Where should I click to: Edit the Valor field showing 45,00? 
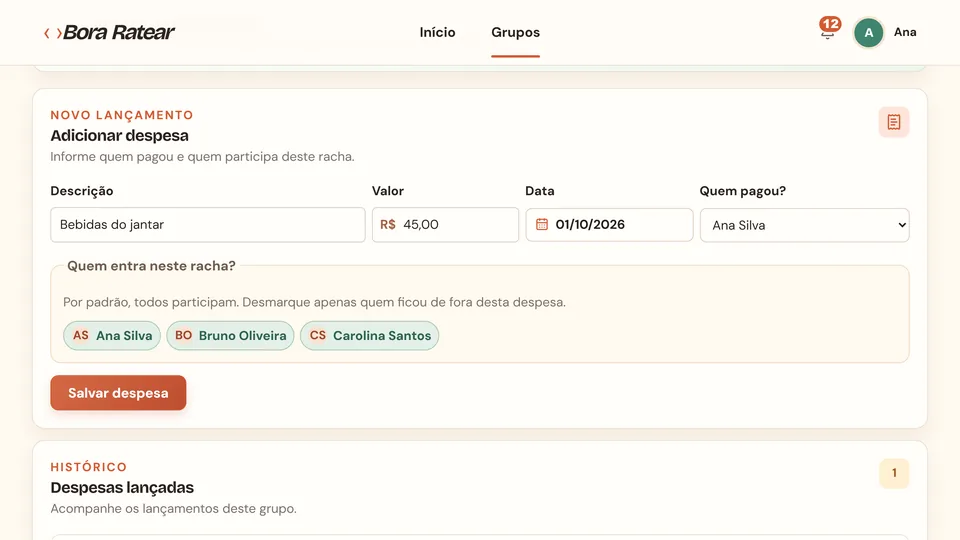click(446, 225)
